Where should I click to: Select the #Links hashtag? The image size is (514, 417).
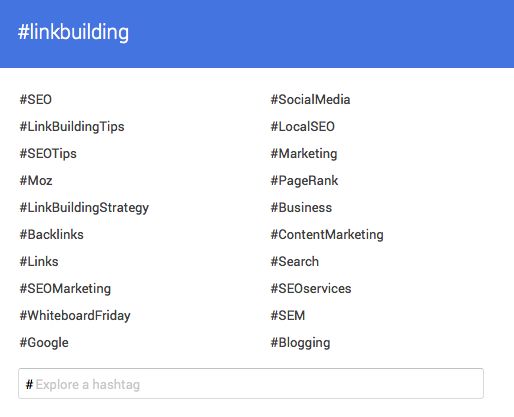point(39,262)
